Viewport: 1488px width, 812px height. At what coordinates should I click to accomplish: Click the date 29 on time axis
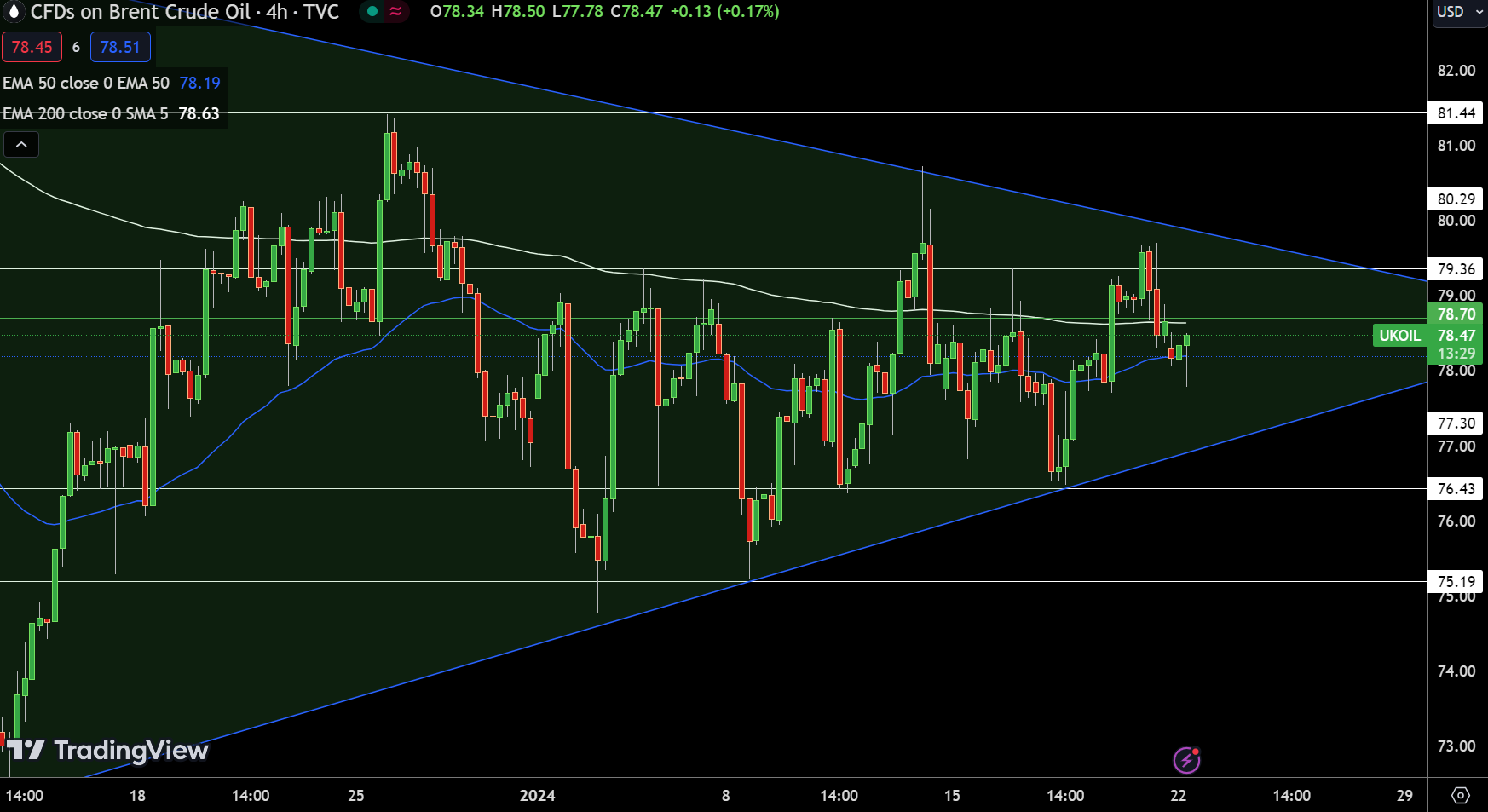pos(1405,796)
